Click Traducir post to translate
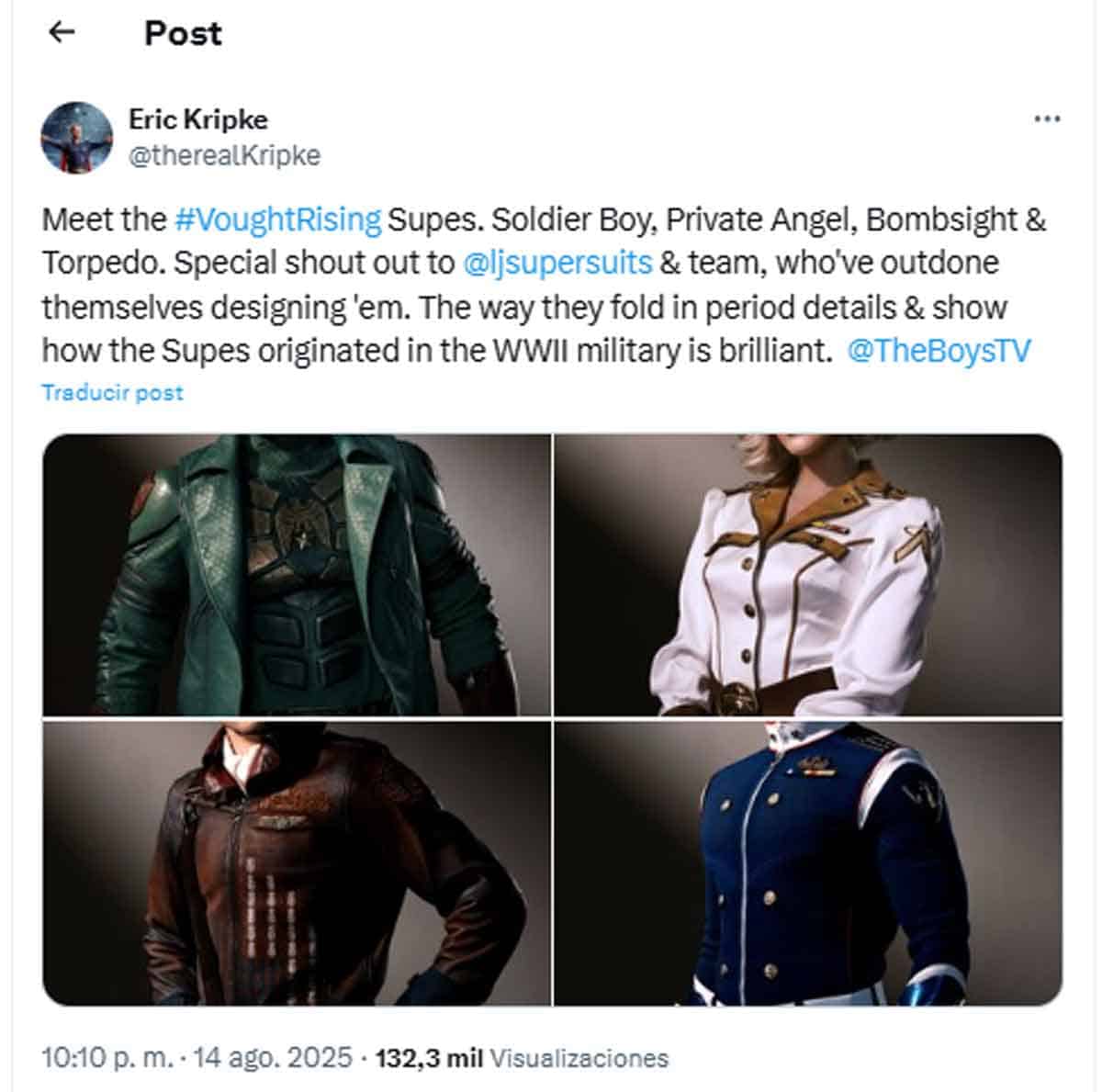The width and height of the screenshot is (1102, 1092). [111, 392]
